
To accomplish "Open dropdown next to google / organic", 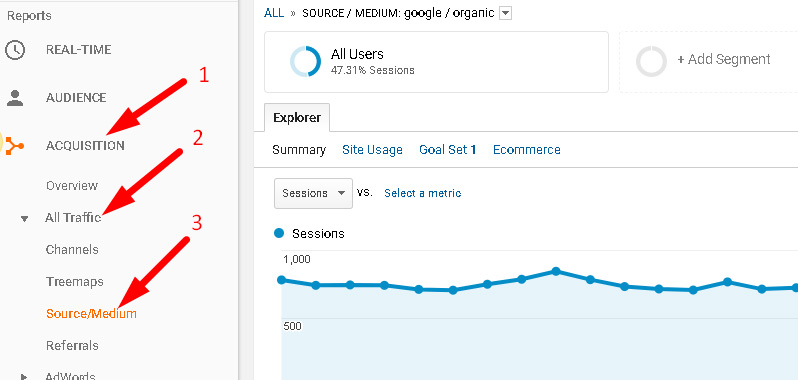I will point(505,13).
